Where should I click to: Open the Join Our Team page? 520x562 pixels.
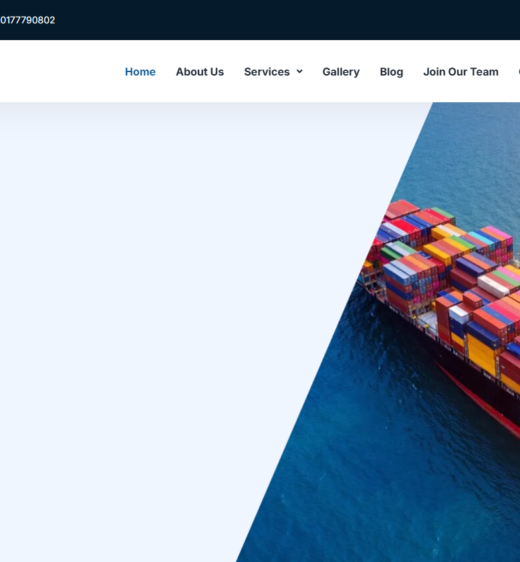point(461,72)
